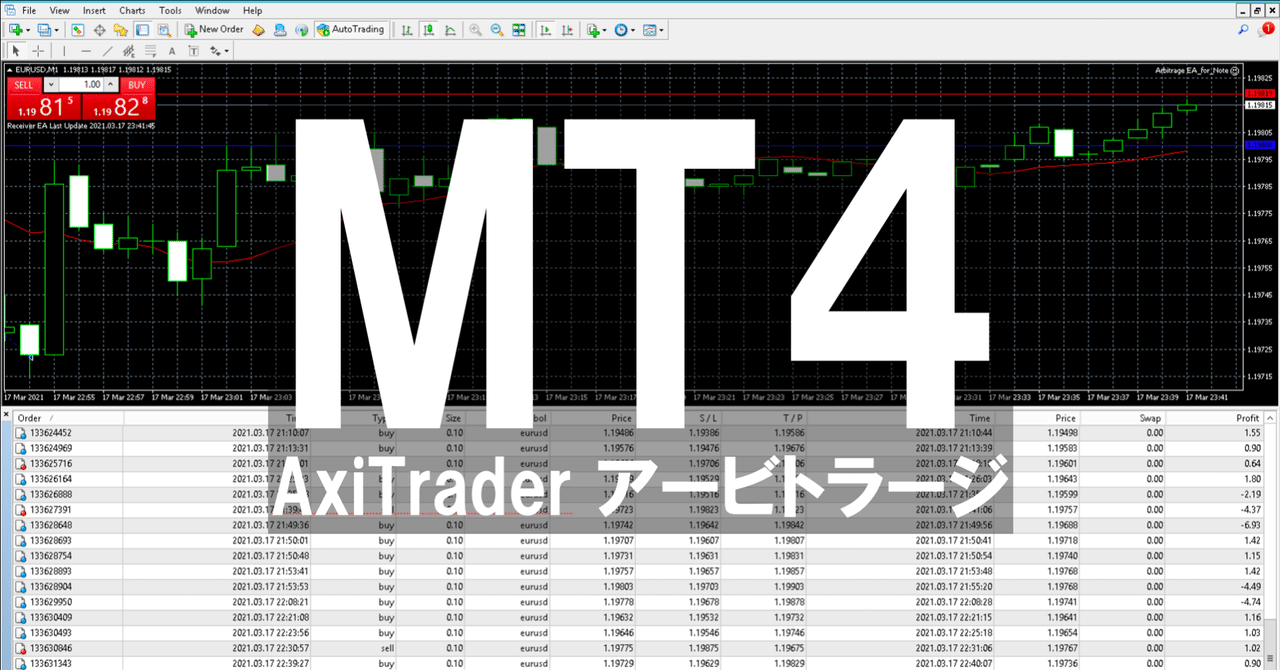1280x670 pixels.
Task: Click the SELL button
Action: (x=23, y=85)
